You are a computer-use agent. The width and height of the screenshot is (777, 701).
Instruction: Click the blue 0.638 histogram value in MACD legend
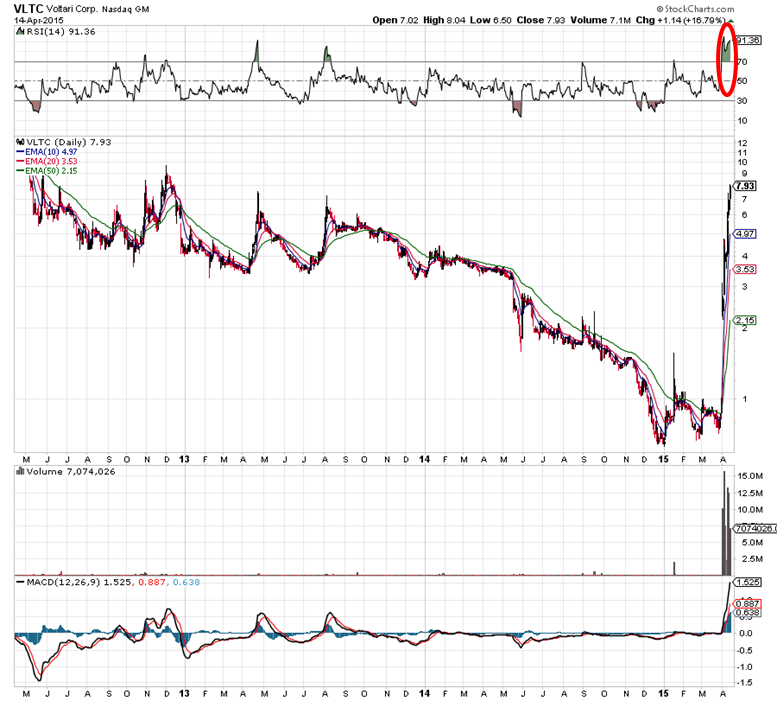(x=186, y=582)
